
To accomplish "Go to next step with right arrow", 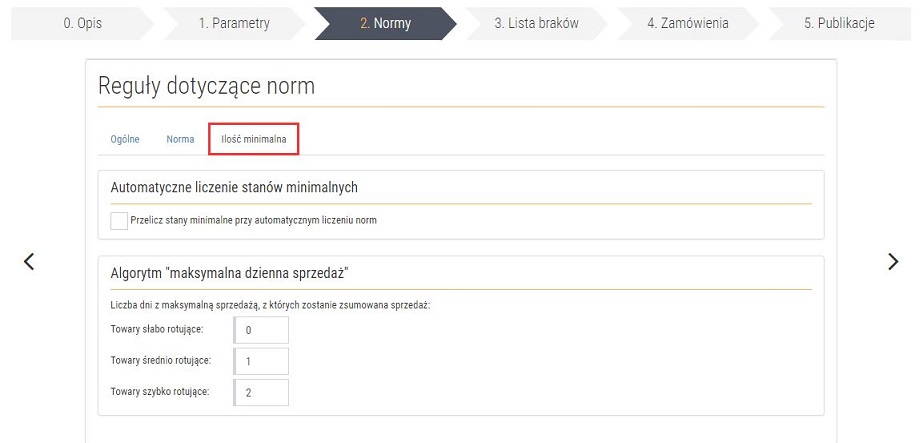I will pyautogui.click(x=893, y=261).
